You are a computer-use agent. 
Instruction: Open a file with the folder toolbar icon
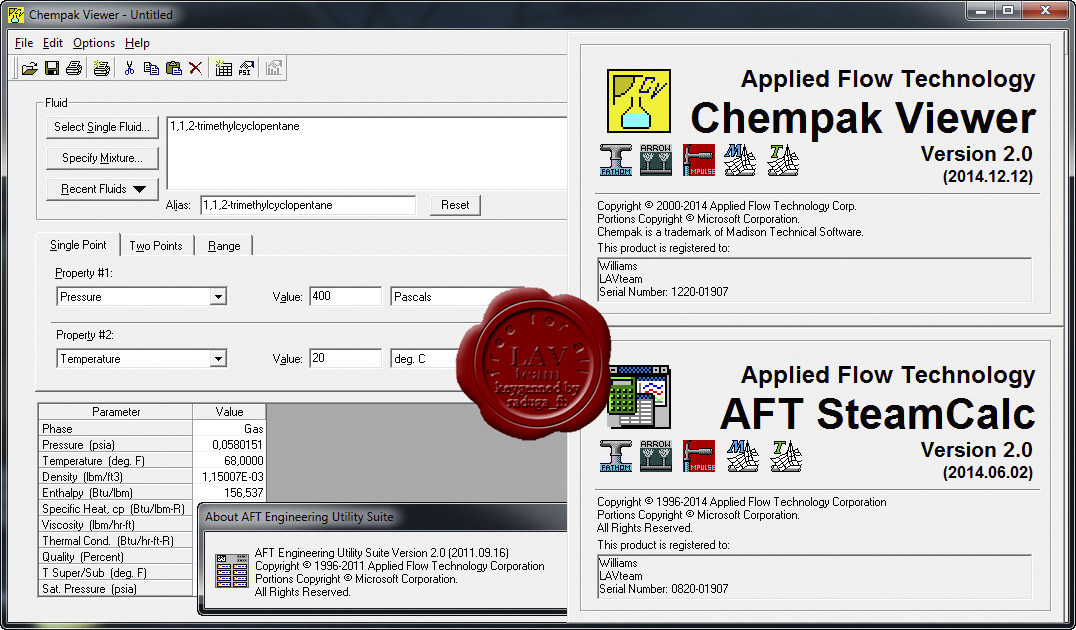(x=30, y=68)
